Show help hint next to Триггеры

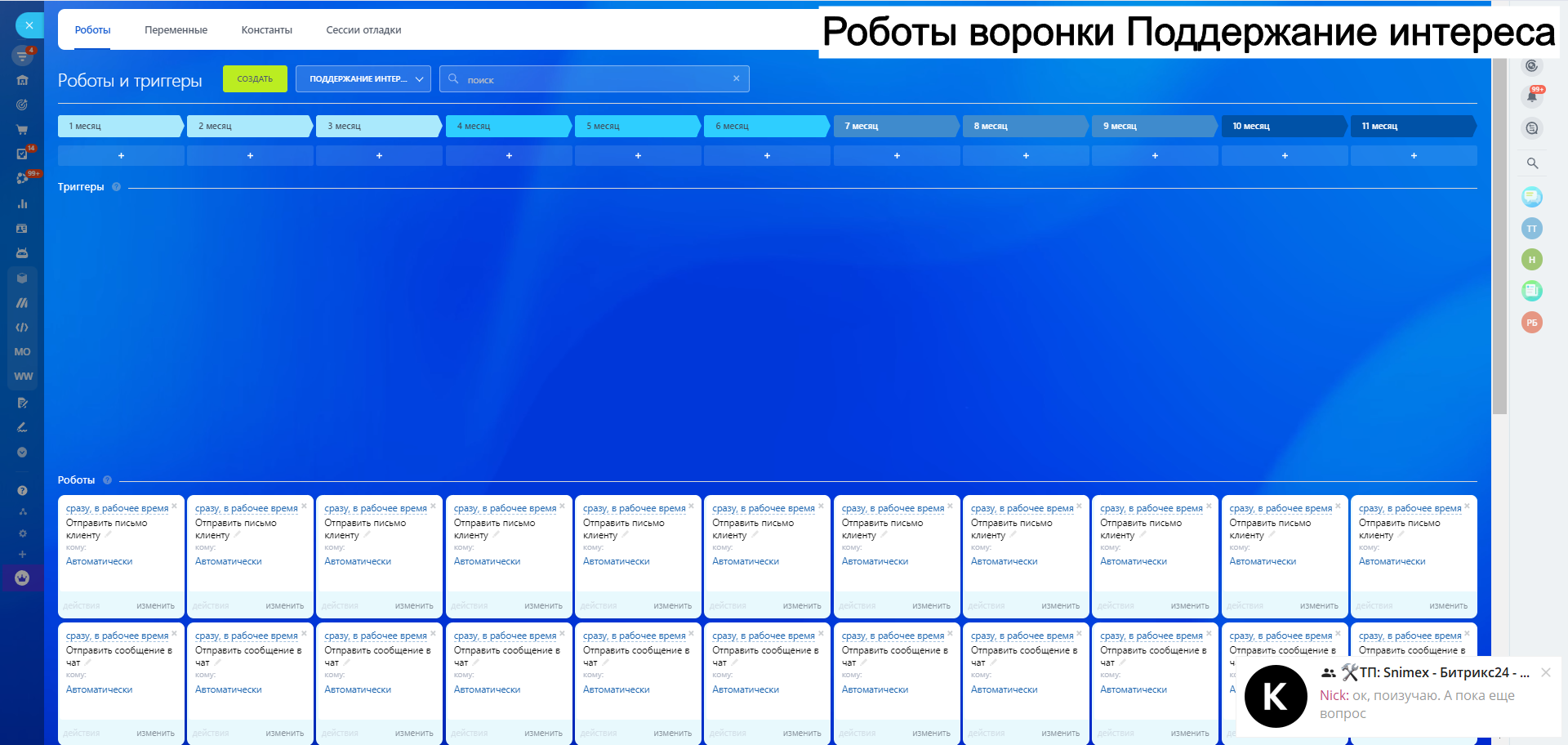(x=116, y=187)
